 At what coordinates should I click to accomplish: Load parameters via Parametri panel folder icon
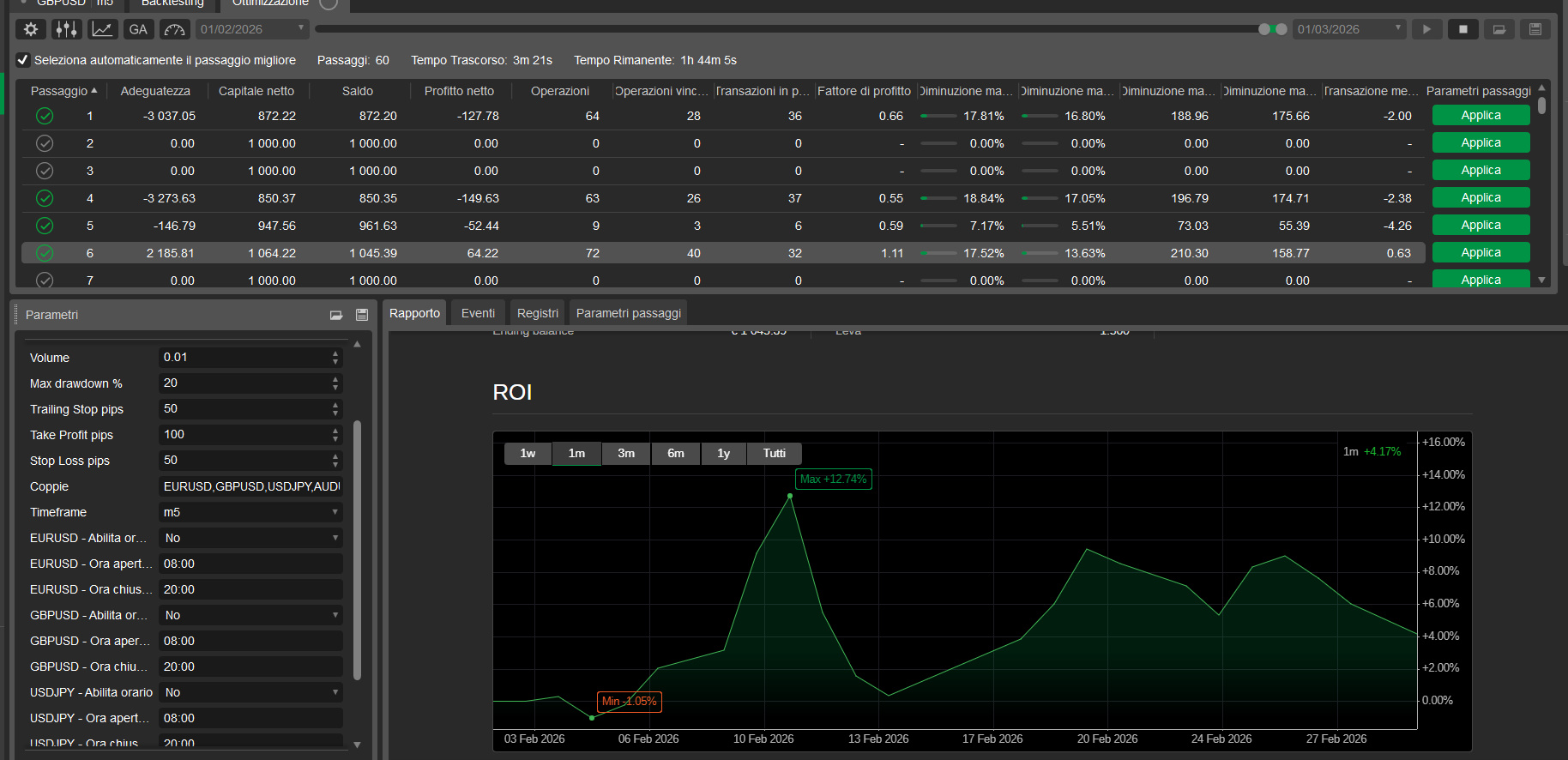[x=336, y=315]
